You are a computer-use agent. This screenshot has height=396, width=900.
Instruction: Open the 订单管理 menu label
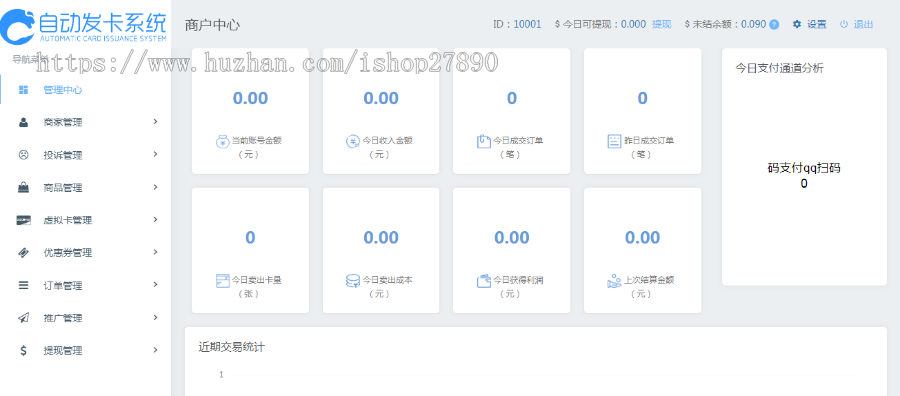[x=63, y=285]
